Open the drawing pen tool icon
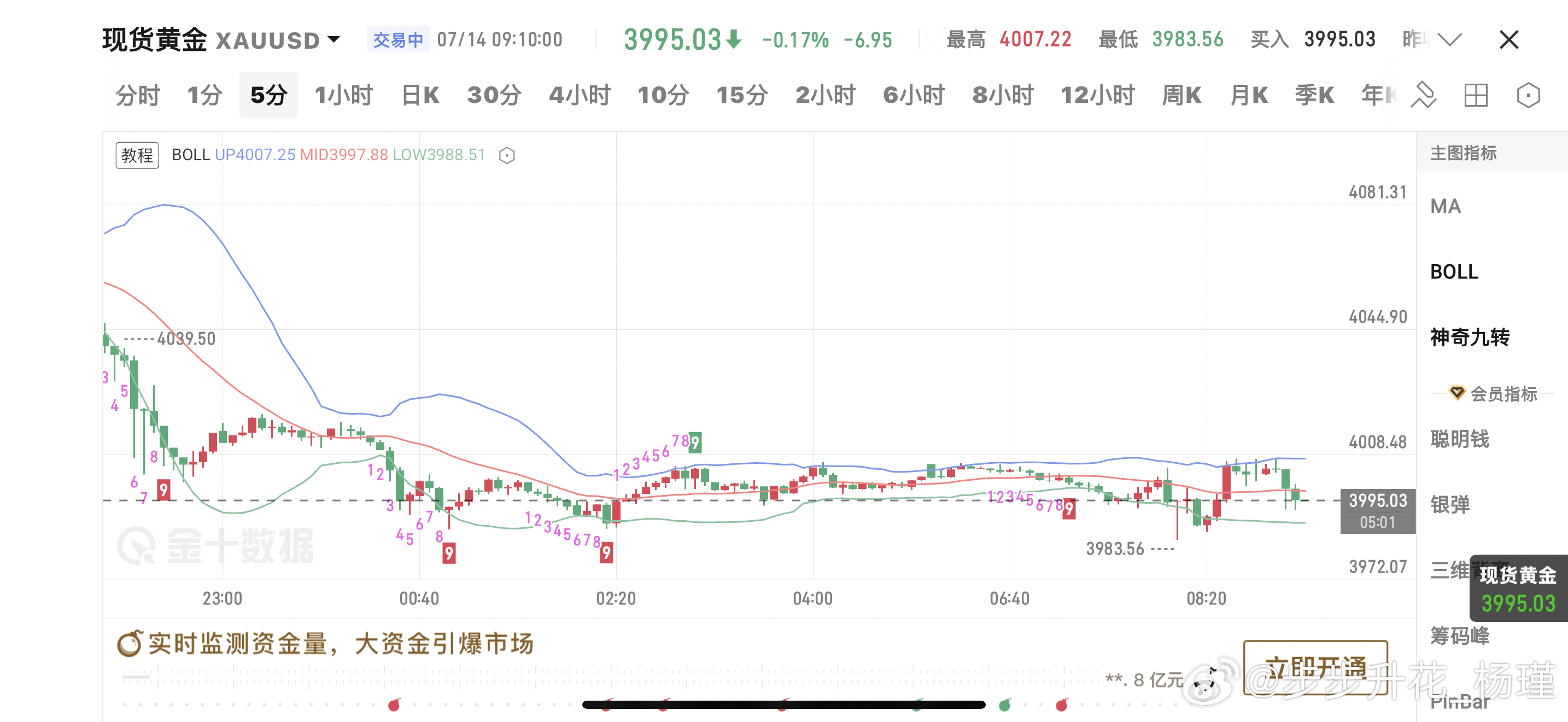Viewport: 1568px width, 722px height. click(x=1424, y=95)
